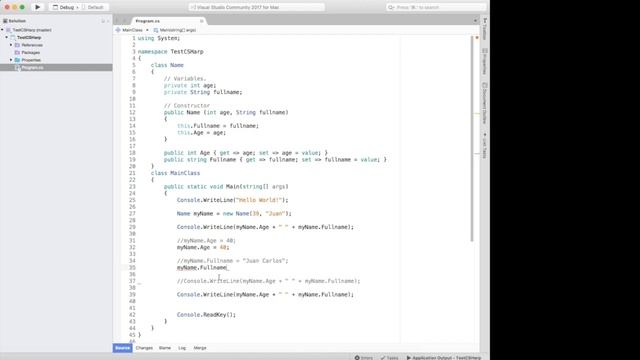Expand the References folder
This screenshot has width=640, height=360.
coord(11,45)
